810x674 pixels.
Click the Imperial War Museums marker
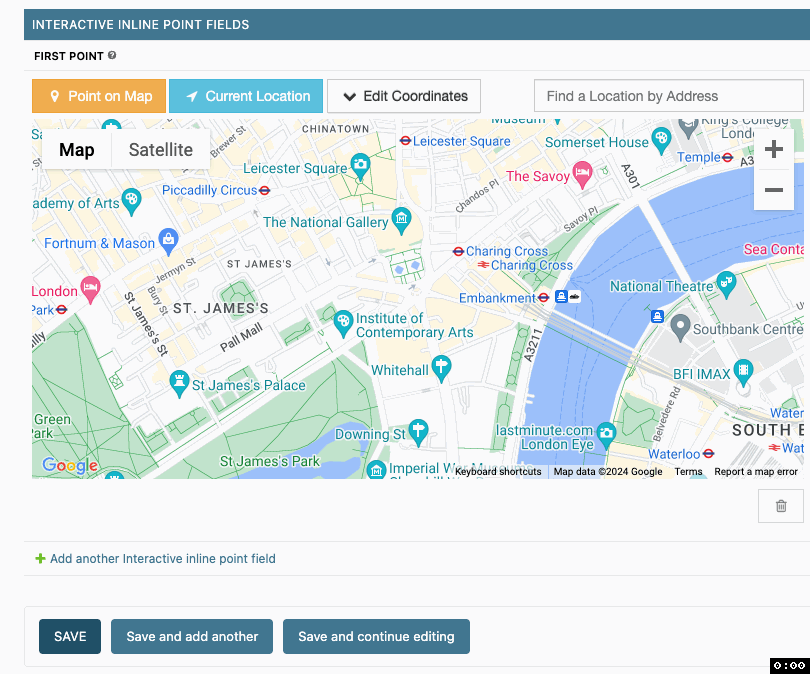tap(377, 469)
